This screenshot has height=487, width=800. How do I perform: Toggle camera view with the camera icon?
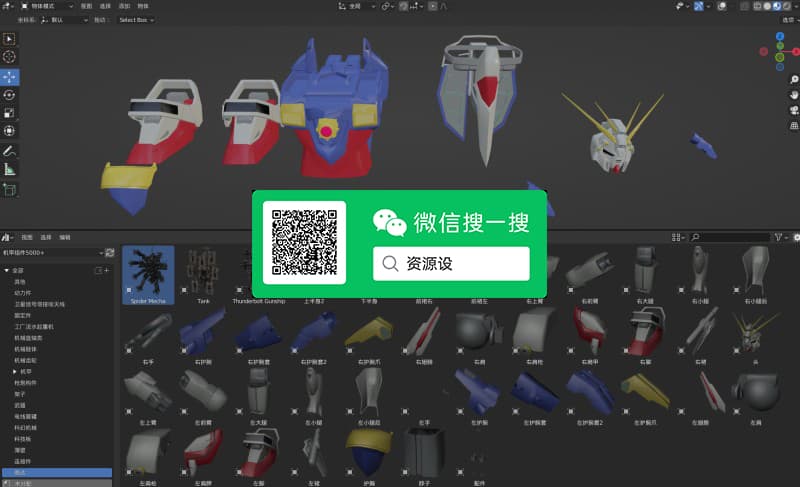[x=794, y=110]
